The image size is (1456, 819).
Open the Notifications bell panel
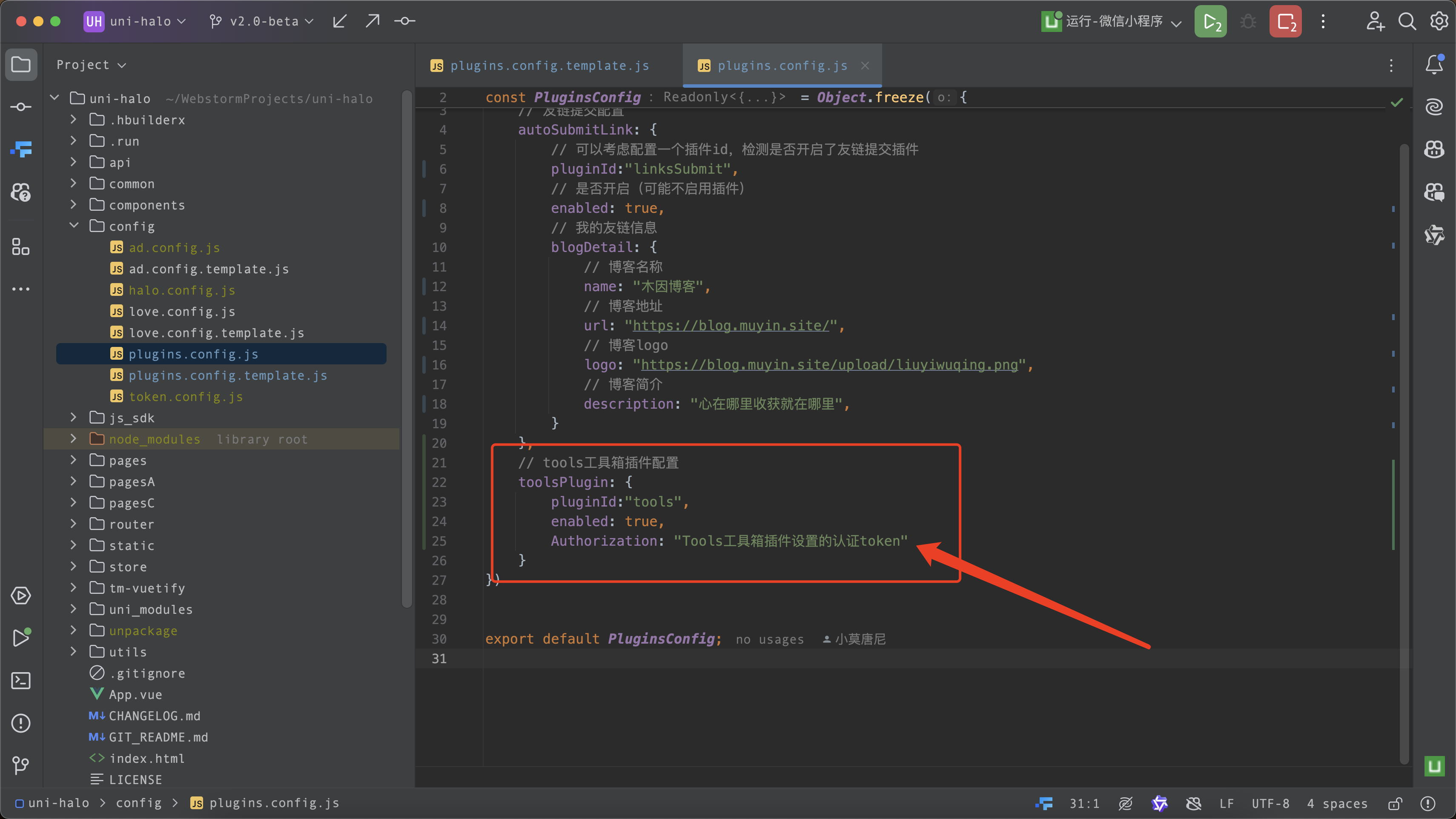click(1434, 64)
